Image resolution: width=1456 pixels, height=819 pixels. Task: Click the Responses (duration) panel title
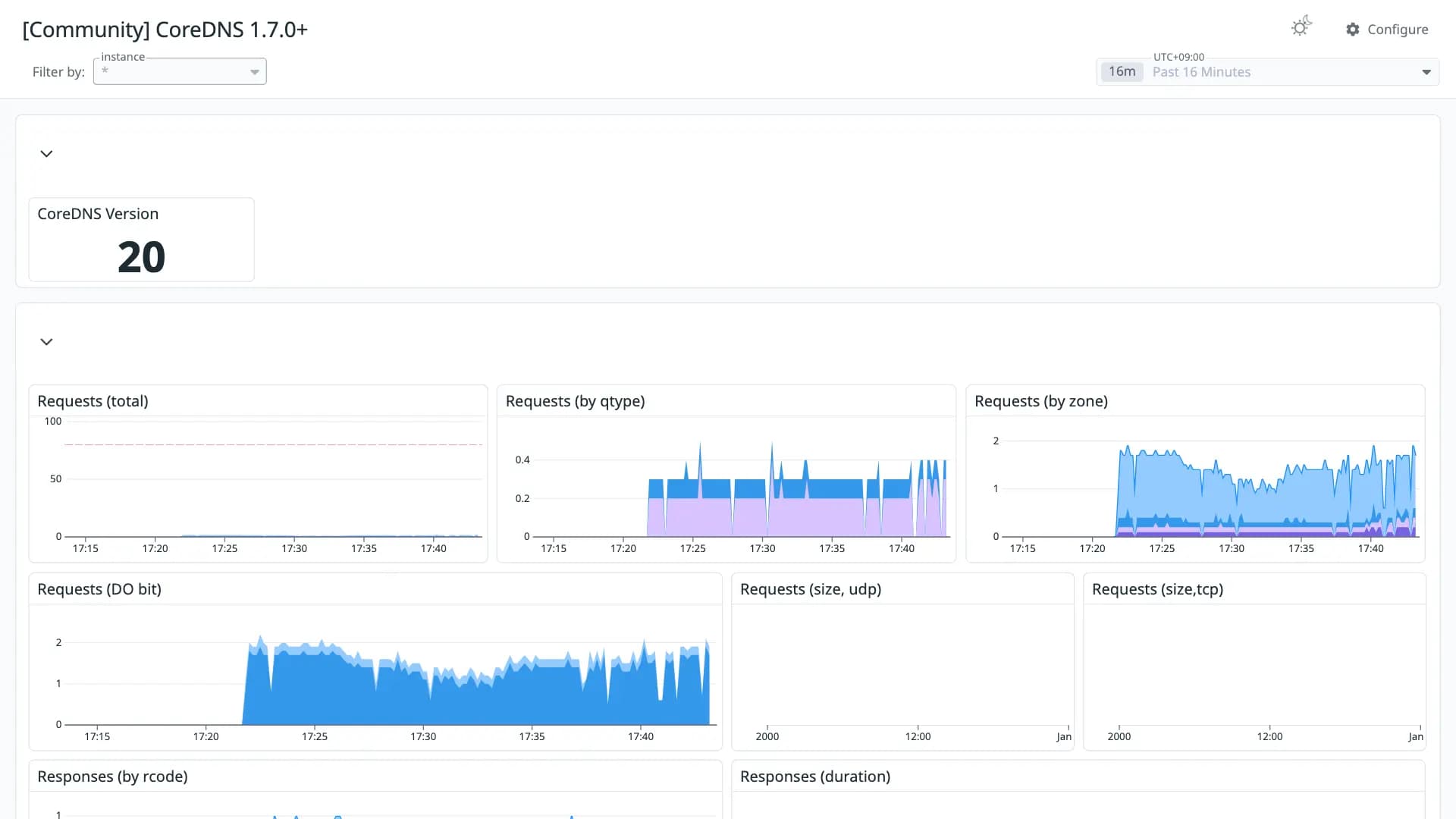(x=815, y=777)
